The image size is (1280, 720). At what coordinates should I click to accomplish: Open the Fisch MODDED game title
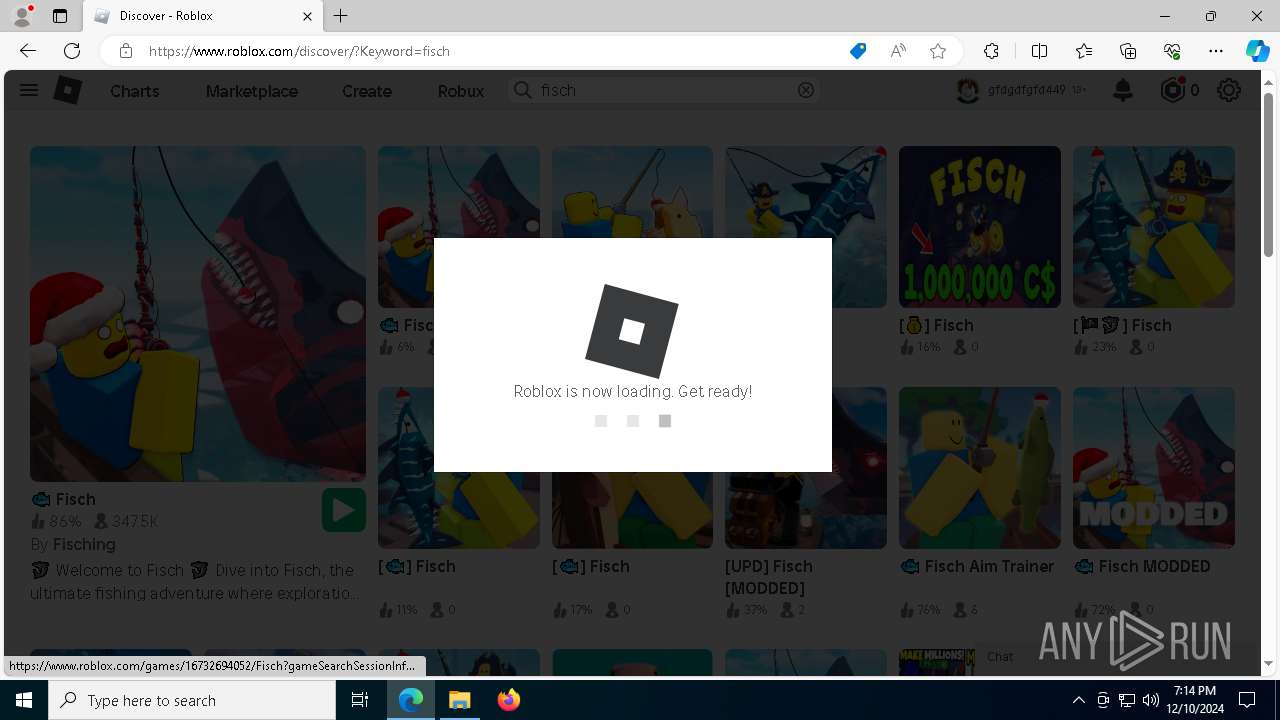tap(1142, 566)
